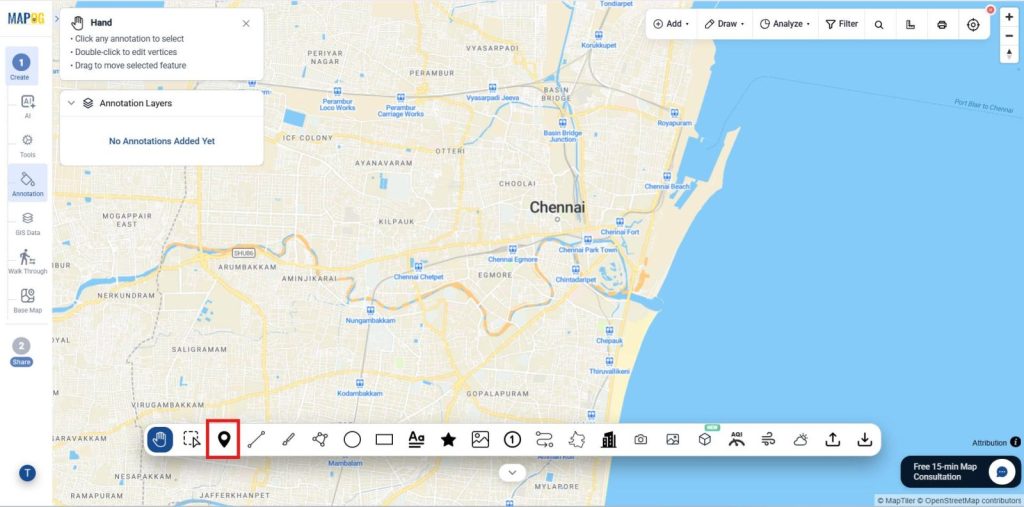Open the Create step in sidebar

(21, 67)
